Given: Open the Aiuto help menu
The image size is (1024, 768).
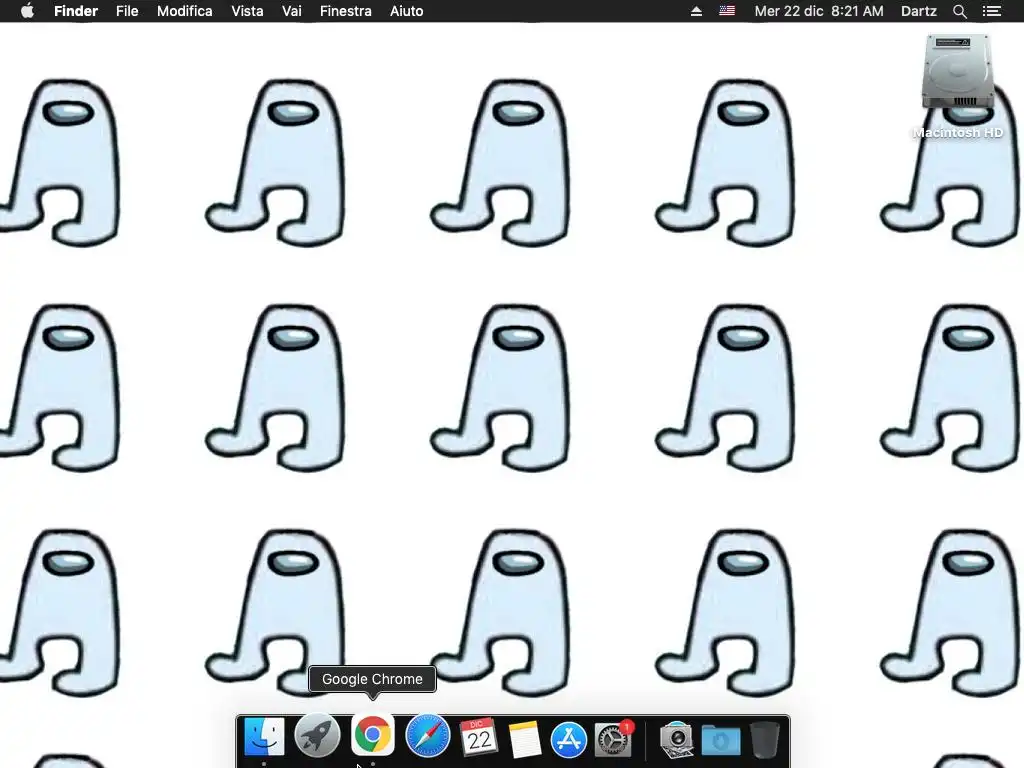Looking at the screenshot, I should pyautogui.click(x=406, y=11).
